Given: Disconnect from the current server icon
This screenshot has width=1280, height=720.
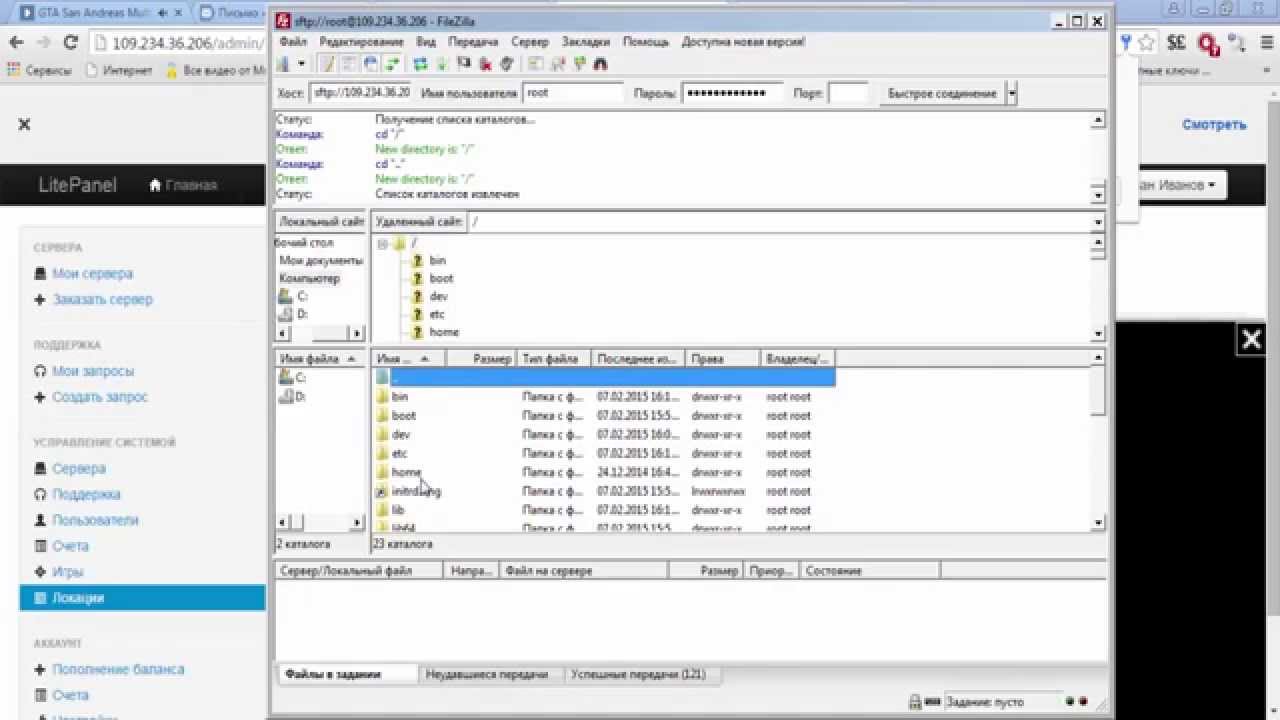Looking at the screenshot, I should 486,64.
